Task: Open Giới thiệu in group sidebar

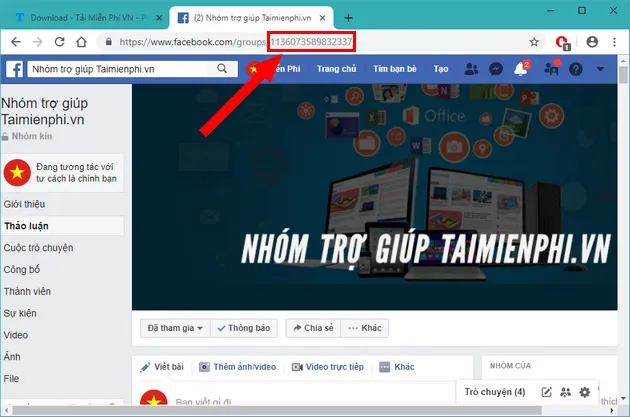Action: point(25,204)
